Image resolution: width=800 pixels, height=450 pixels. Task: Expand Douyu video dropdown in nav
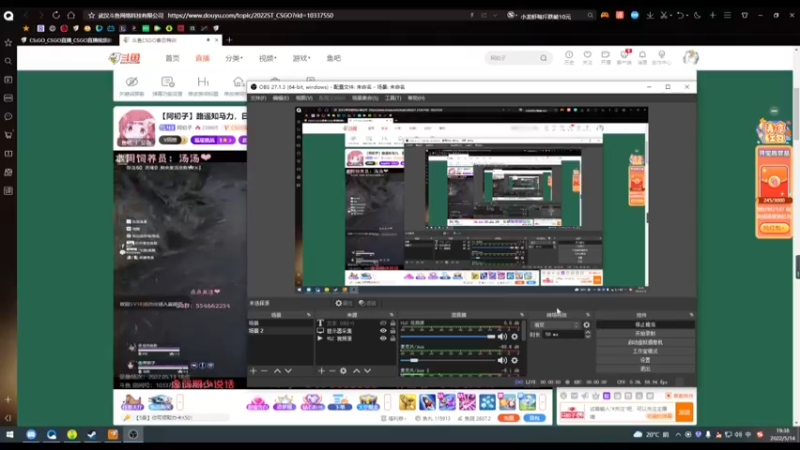tap(267, 58)
